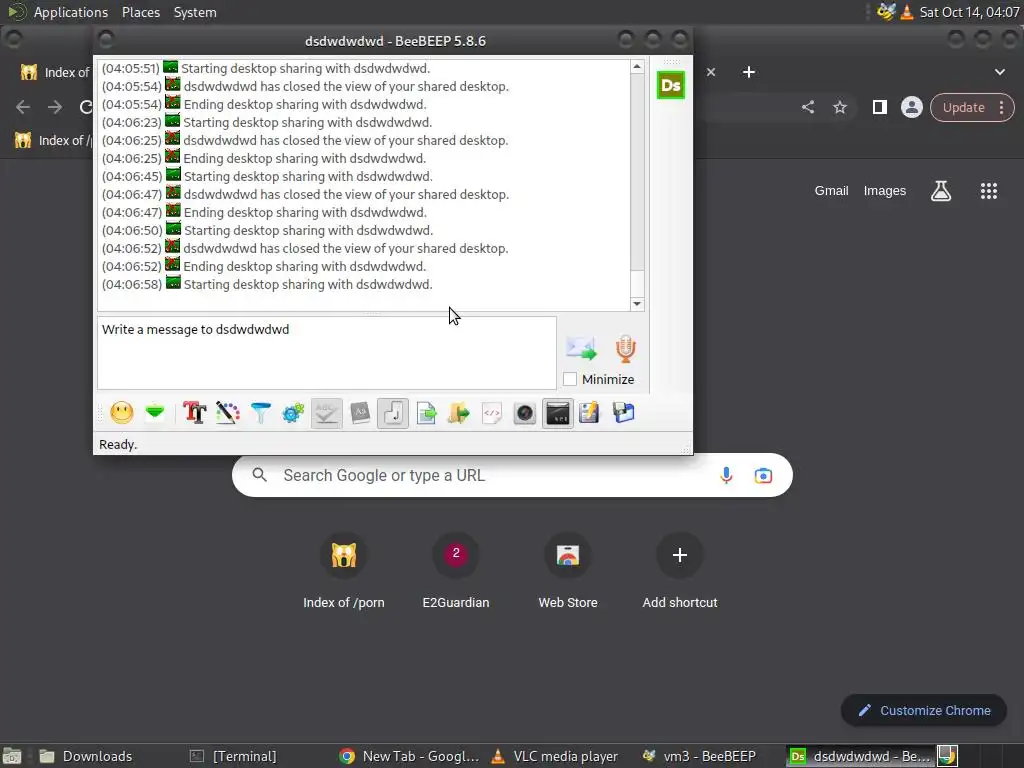Screen dimensions: 1024x768
Task: Click the chat log scrollbar down arrow
Action: click(637, 304)
